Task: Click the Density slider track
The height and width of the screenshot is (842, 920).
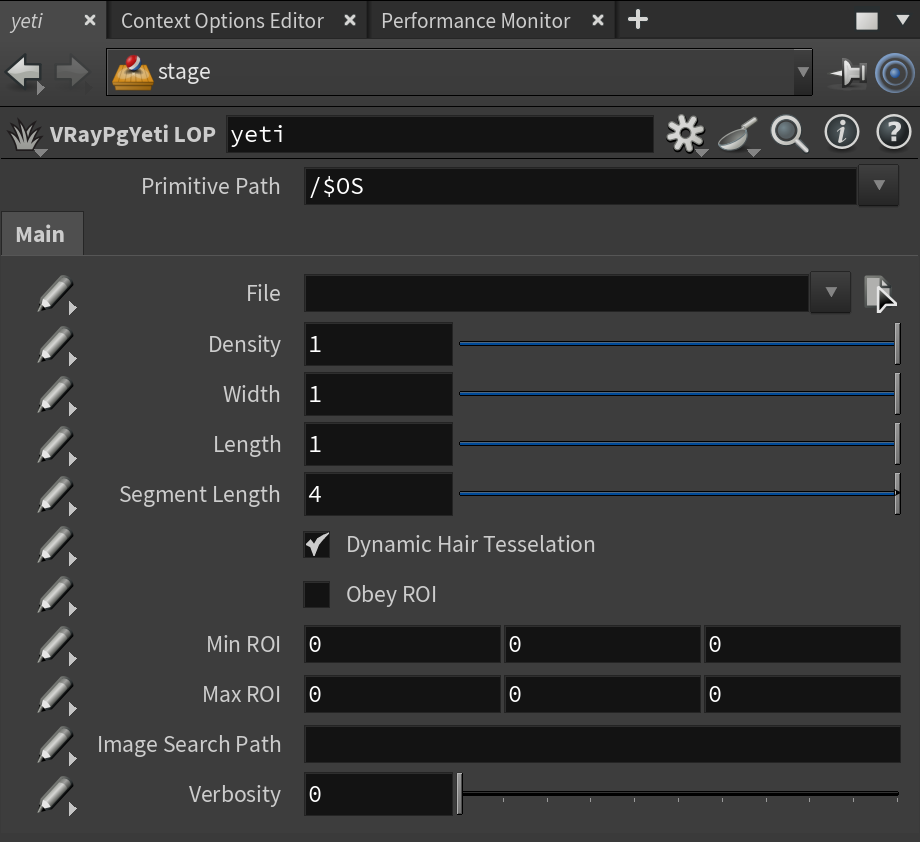Action: point(679,344)
